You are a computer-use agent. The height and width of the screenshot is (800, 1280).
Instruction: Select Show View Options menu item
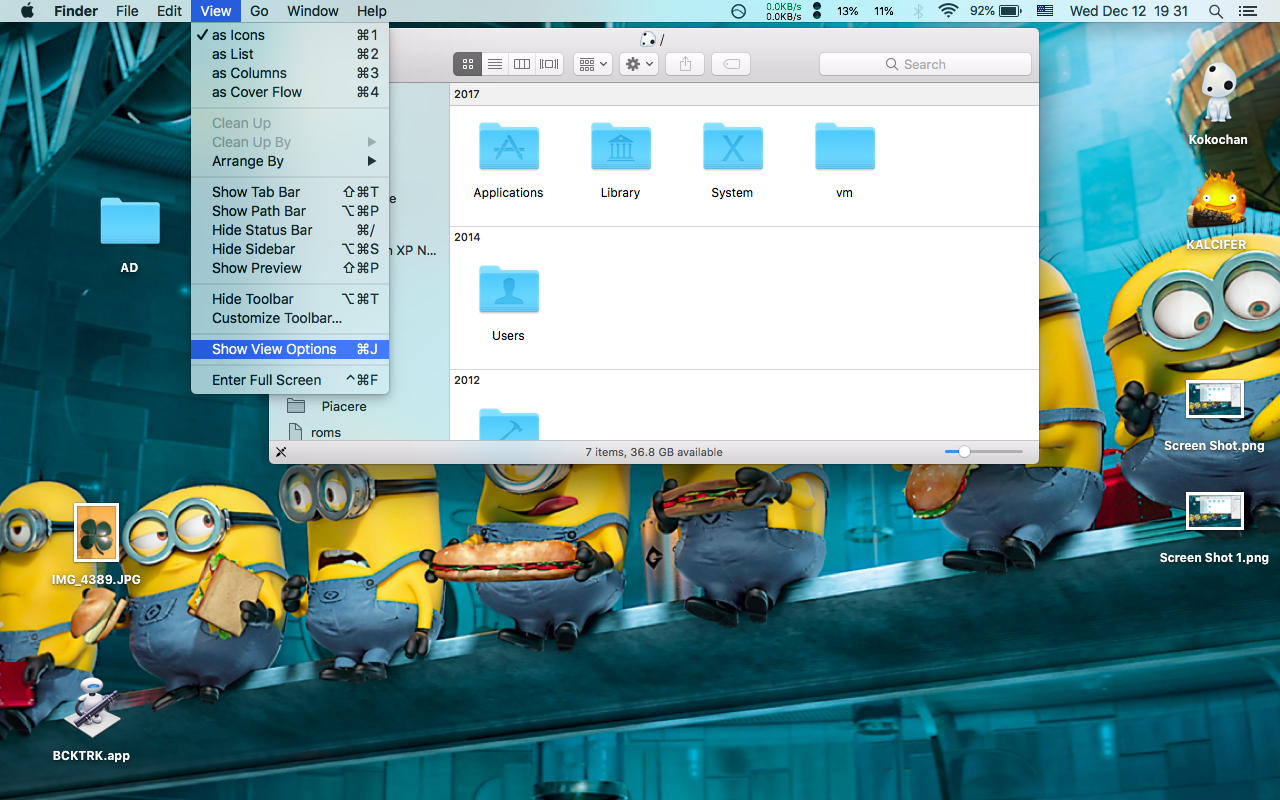pyautogui.click(x=290, y=349)
